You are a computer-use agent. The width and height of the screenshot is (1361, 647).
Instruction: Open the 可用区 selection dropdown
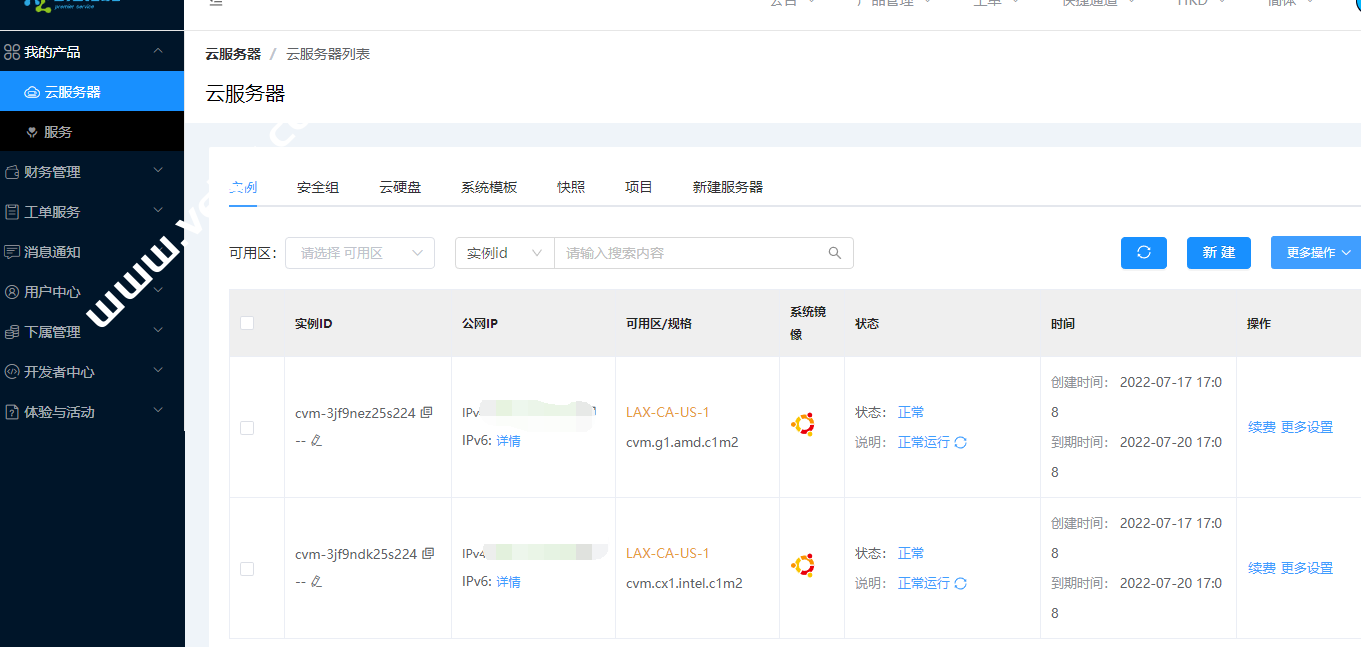coord(360,253)
